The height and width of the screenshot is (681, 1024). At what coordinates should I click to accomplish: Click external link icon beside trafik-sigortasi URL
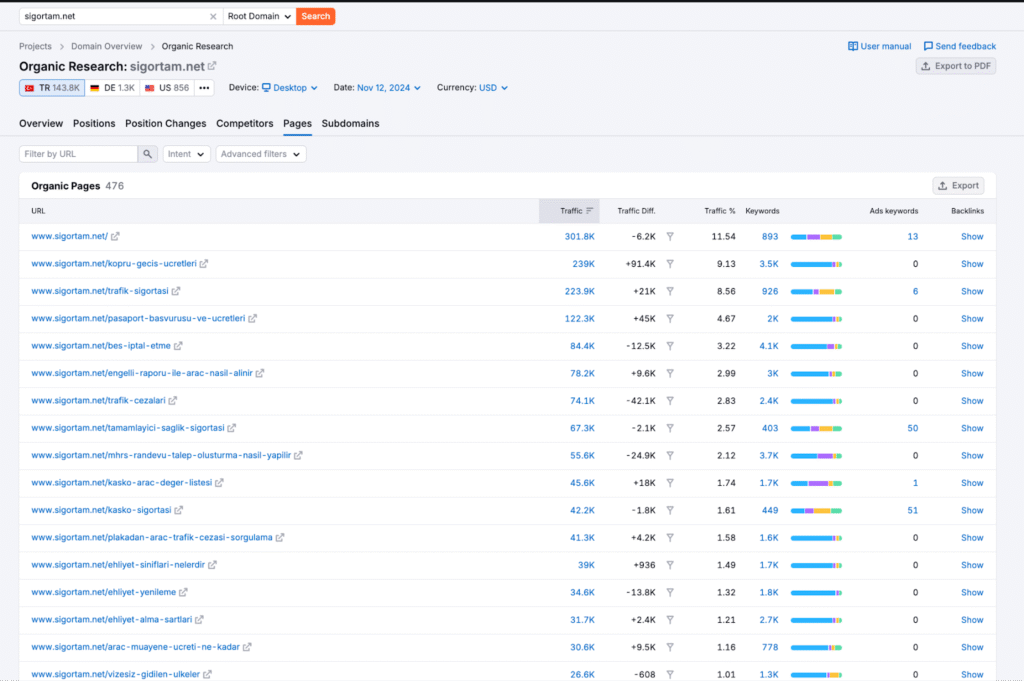176,291
